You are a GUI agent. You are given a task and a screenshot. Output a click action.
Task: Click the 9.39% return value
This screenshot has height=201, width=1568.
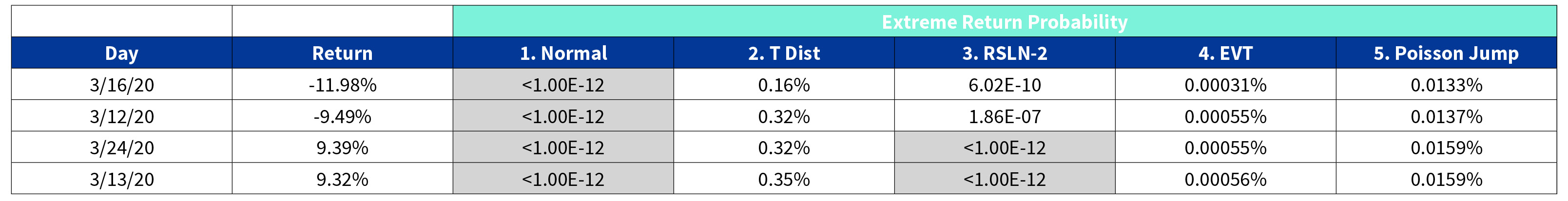(x=342, y=147)
